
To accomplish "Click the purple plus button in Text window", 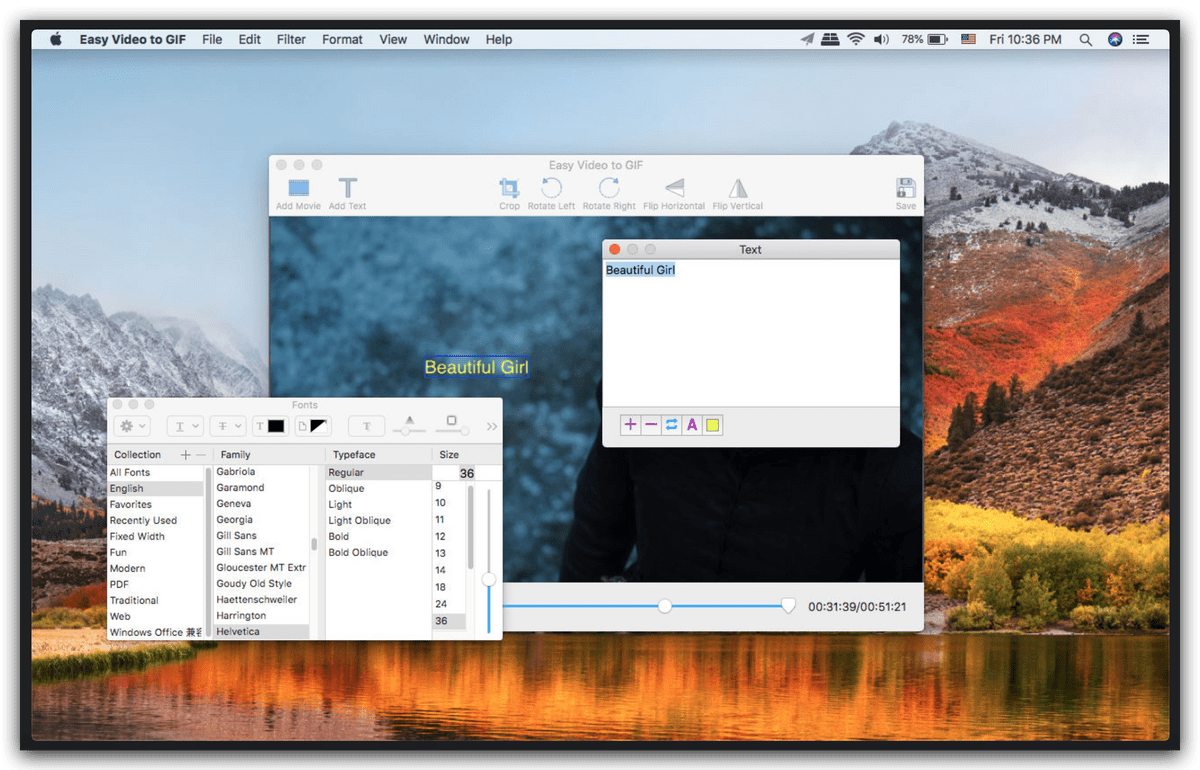I will point(630,425).
